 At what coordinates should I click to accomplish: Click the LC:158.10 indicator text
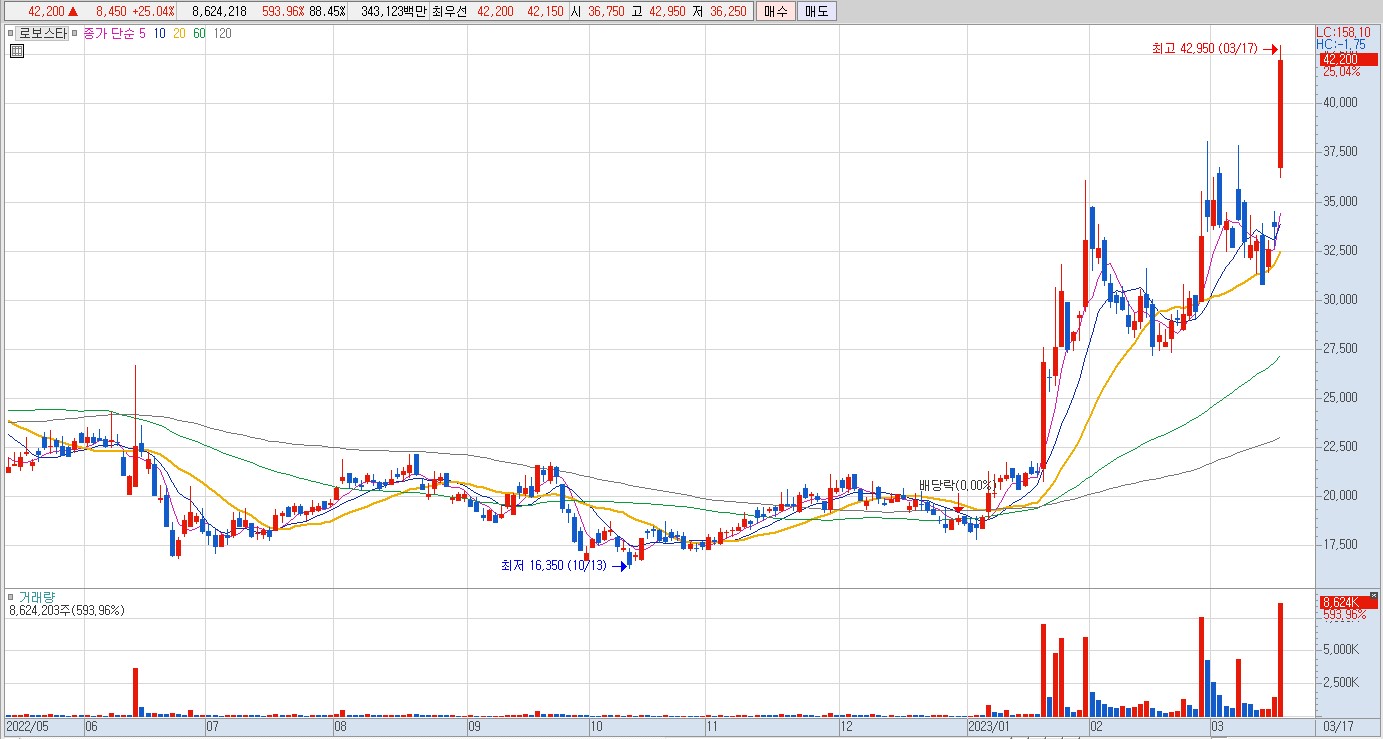(x=1343, y=33)
